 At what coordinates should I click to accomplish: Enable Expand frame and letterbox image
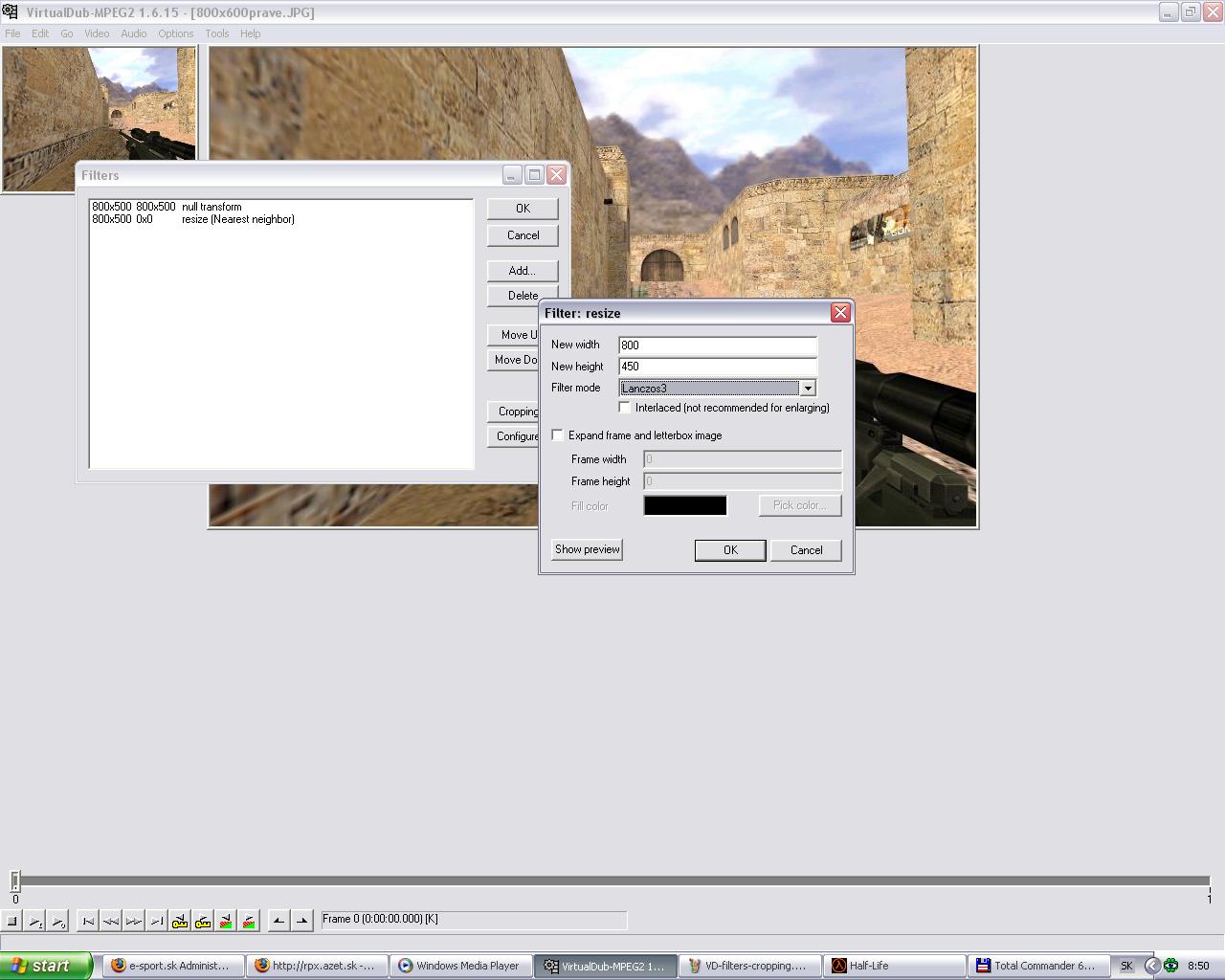pyautogui.click(x=558, y=435)
